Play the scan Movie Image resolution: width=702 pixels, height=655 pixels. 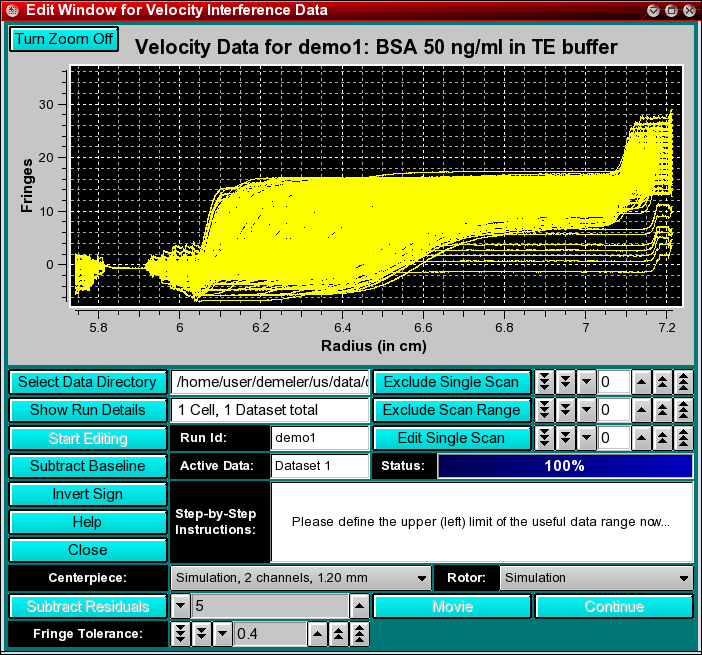(x=452, y=606)
